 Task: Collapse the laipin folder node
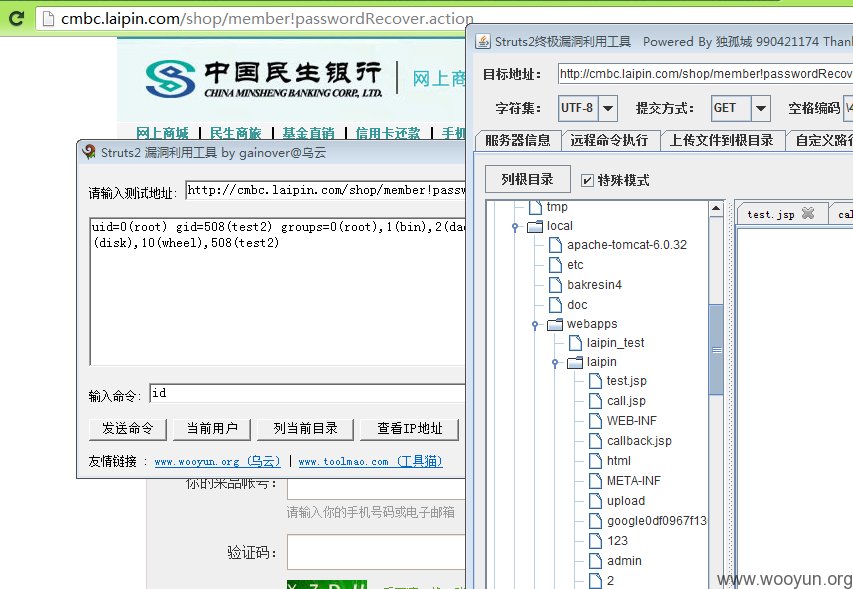click(555, 363)
